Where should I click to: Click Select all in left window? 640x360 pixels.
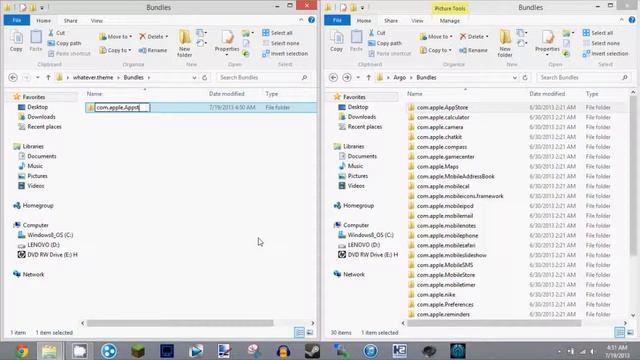coord(277,33)
